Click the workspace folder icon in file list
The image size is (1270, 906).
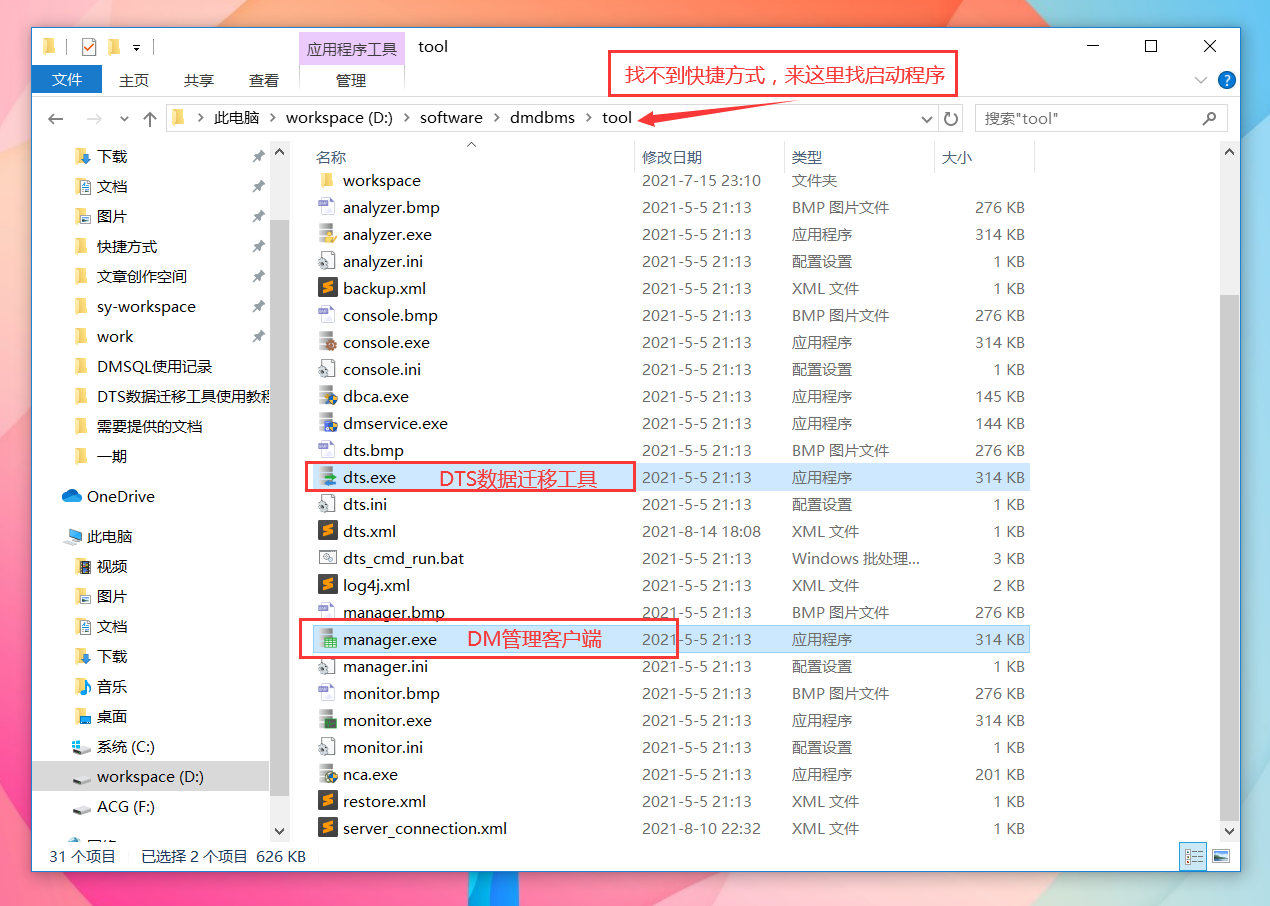tap(327, 180)
